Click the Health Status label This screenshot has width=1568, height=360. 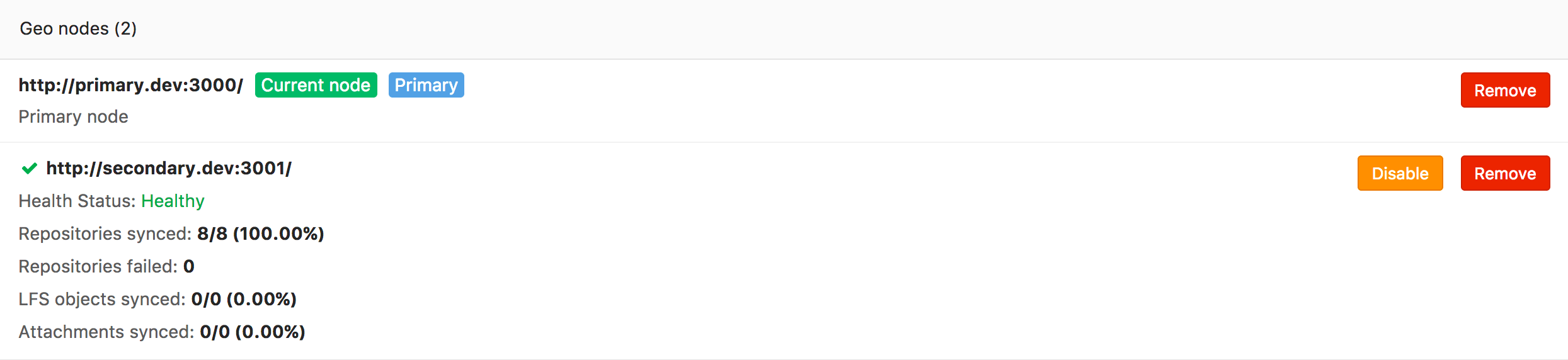point(77,201)
